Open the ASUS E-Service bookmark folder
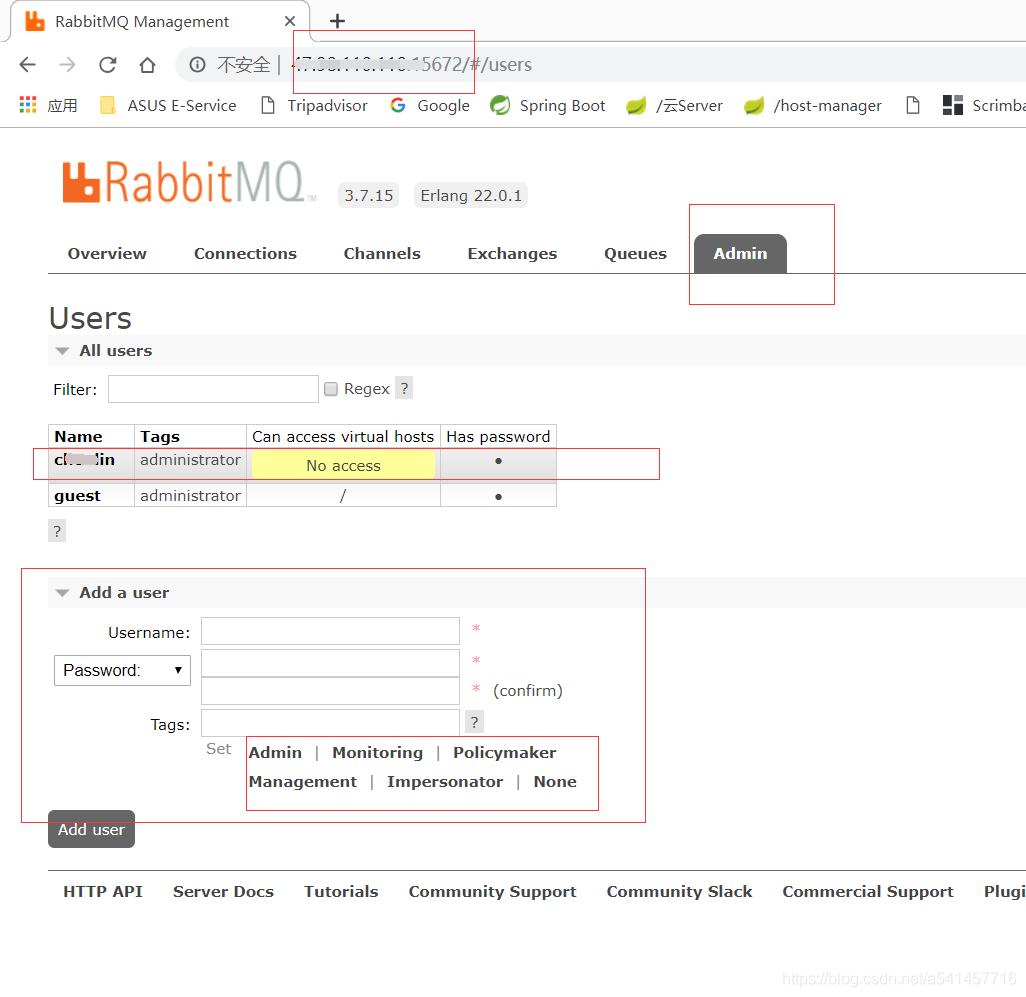 click(x=168, y=105)
